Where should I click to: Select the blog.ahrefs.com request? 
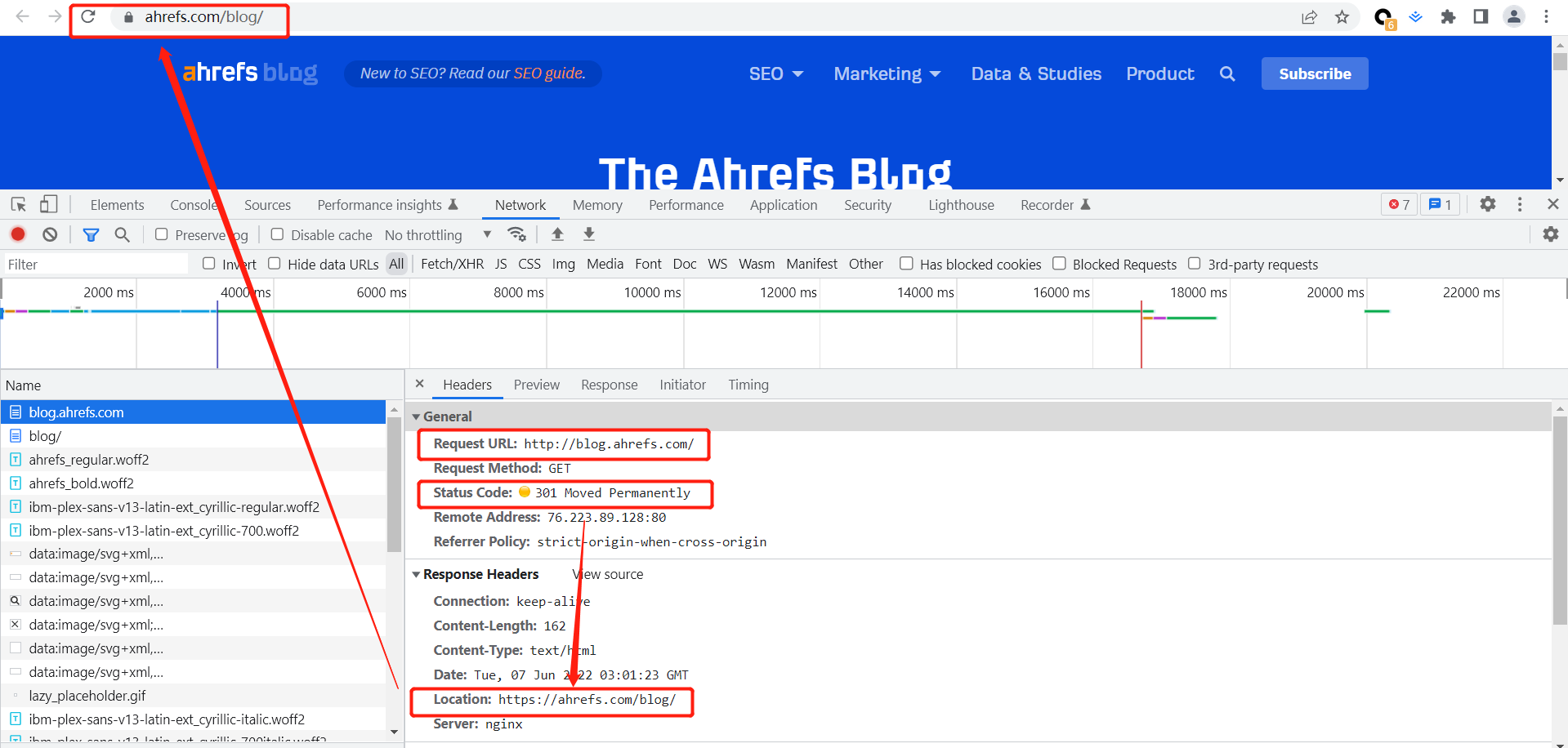click(x=193, y=412)
